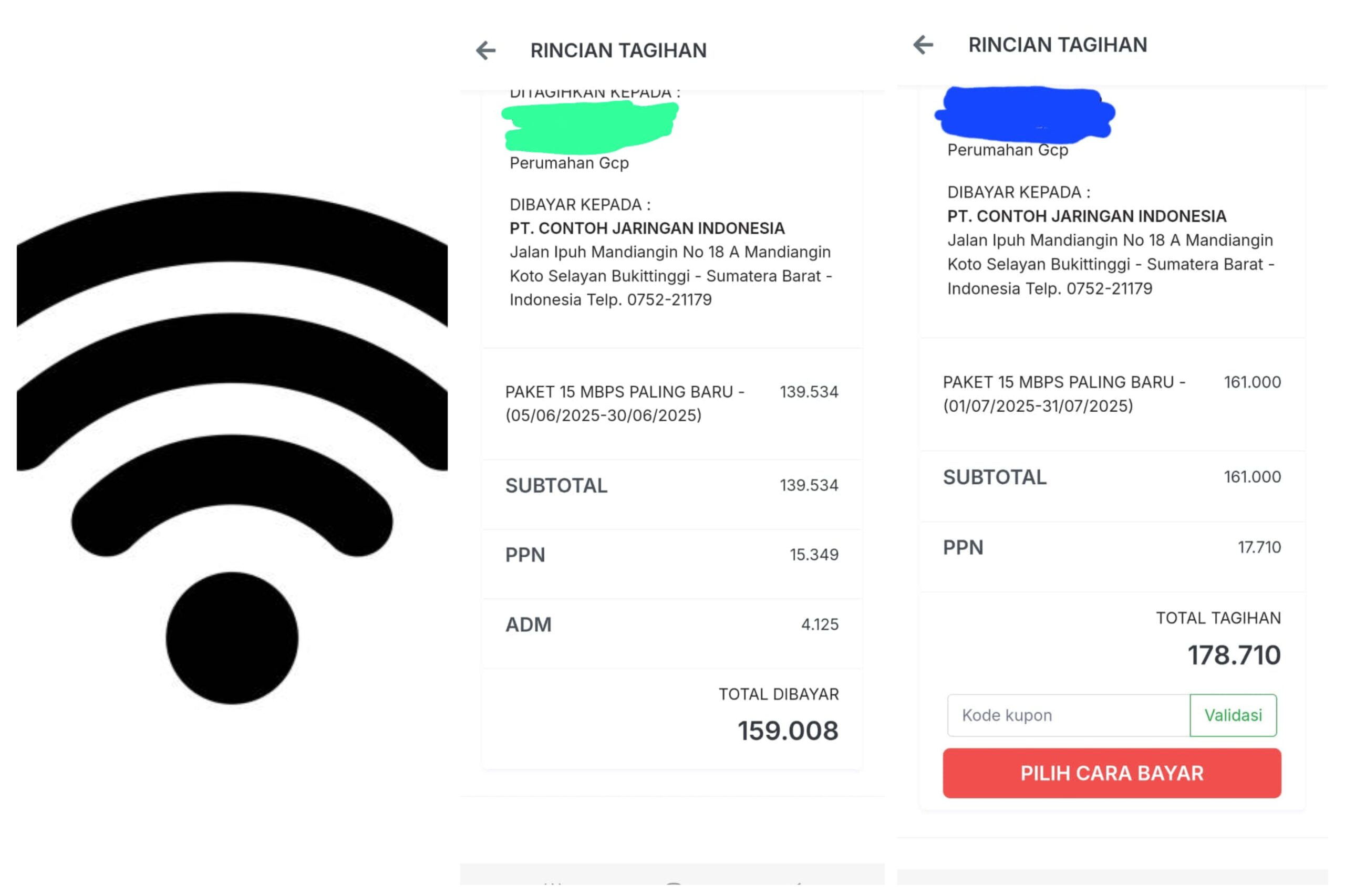Click the SUBTOTAL row showing 161.000
The height and width of the screenshot is (896, 1345).
coord(1111,477)
